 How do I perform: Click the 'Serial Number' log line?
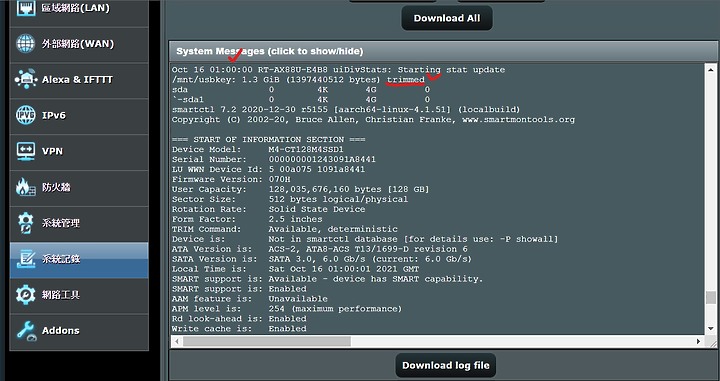point(274,159)
